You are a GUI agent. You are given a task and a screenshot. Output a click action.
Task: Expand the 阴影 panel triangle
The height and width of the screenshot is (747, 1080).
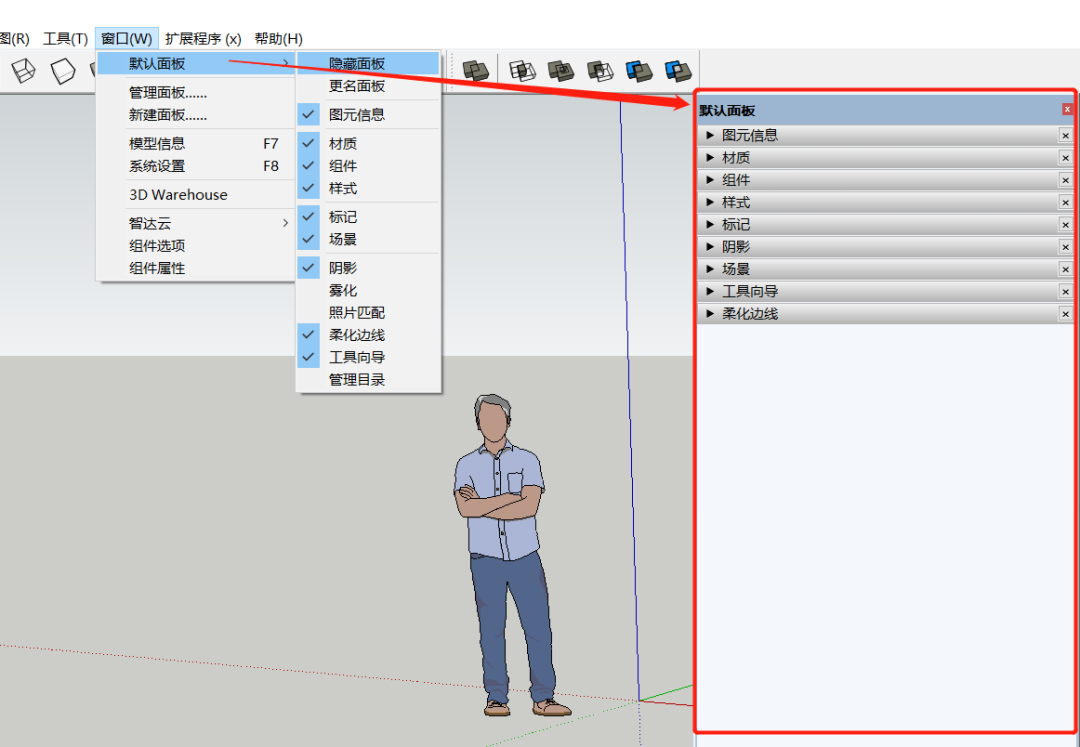coord(710,246)
